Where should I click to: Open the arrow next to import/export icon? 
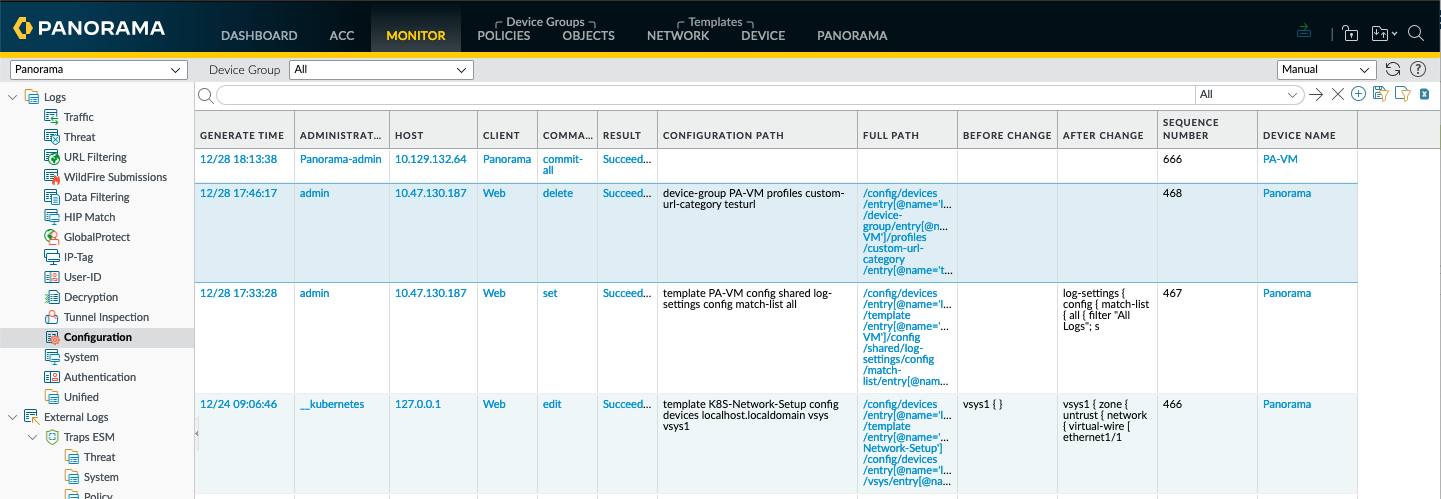click(x=1395, y=34)
